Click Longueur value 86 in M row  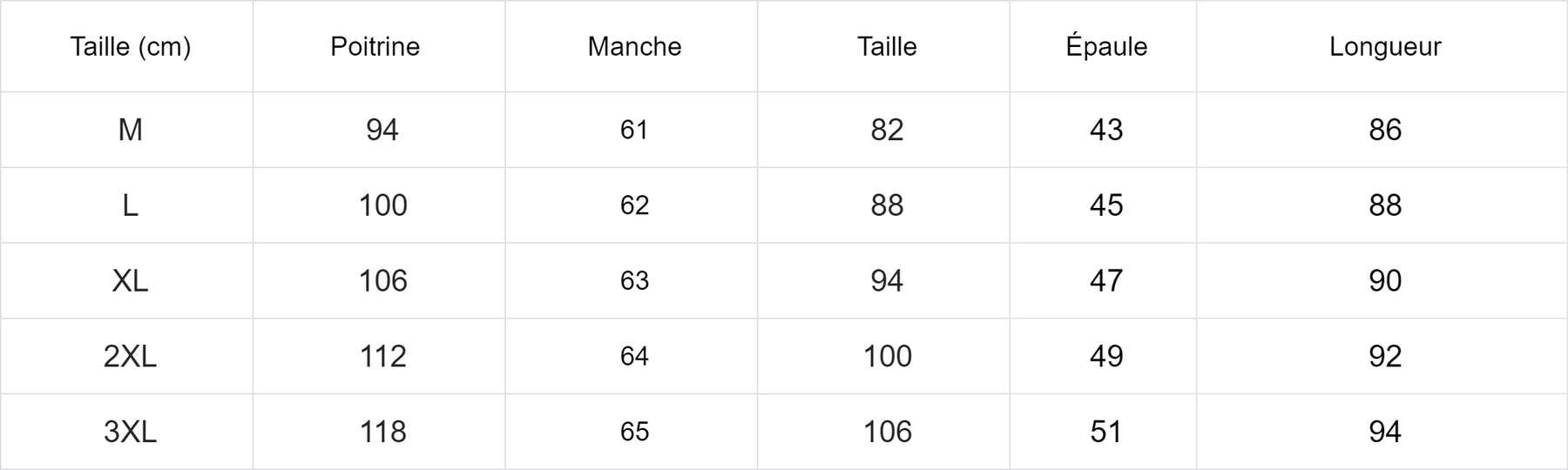[x=1385, y=130]
